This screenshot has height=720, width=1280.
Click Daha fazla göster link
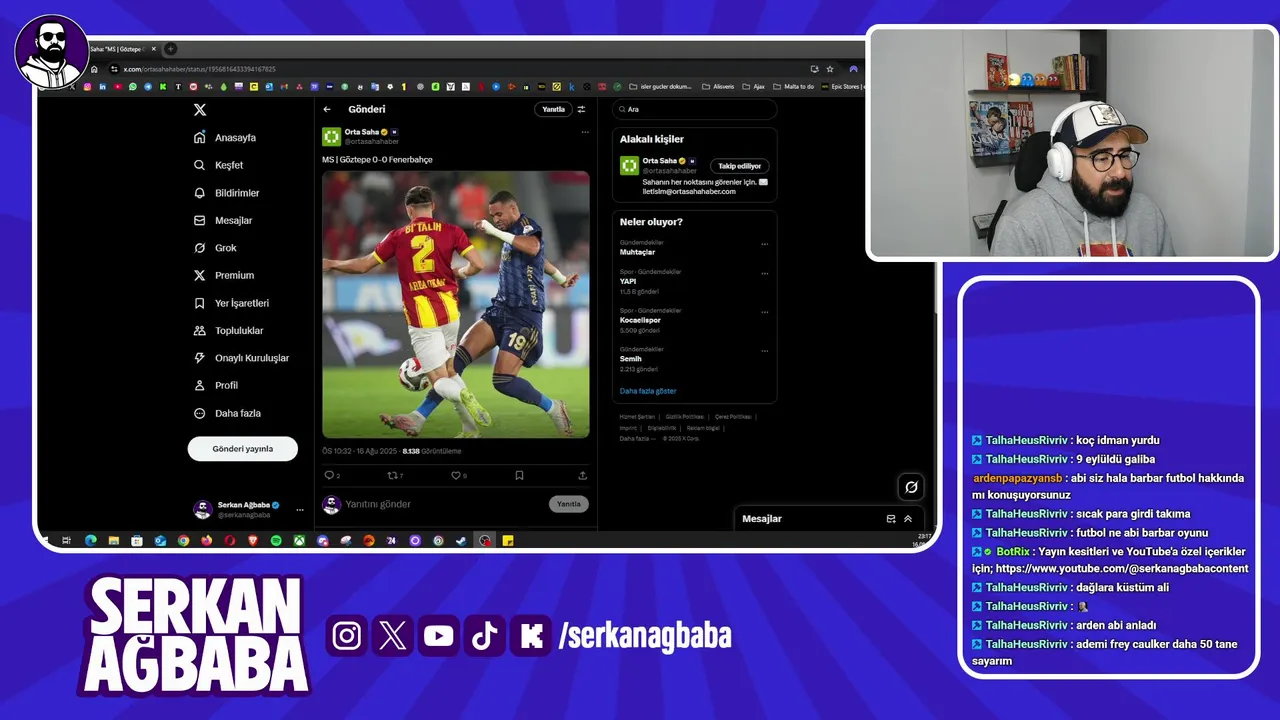pyautogui.click(x=648, y=391)
